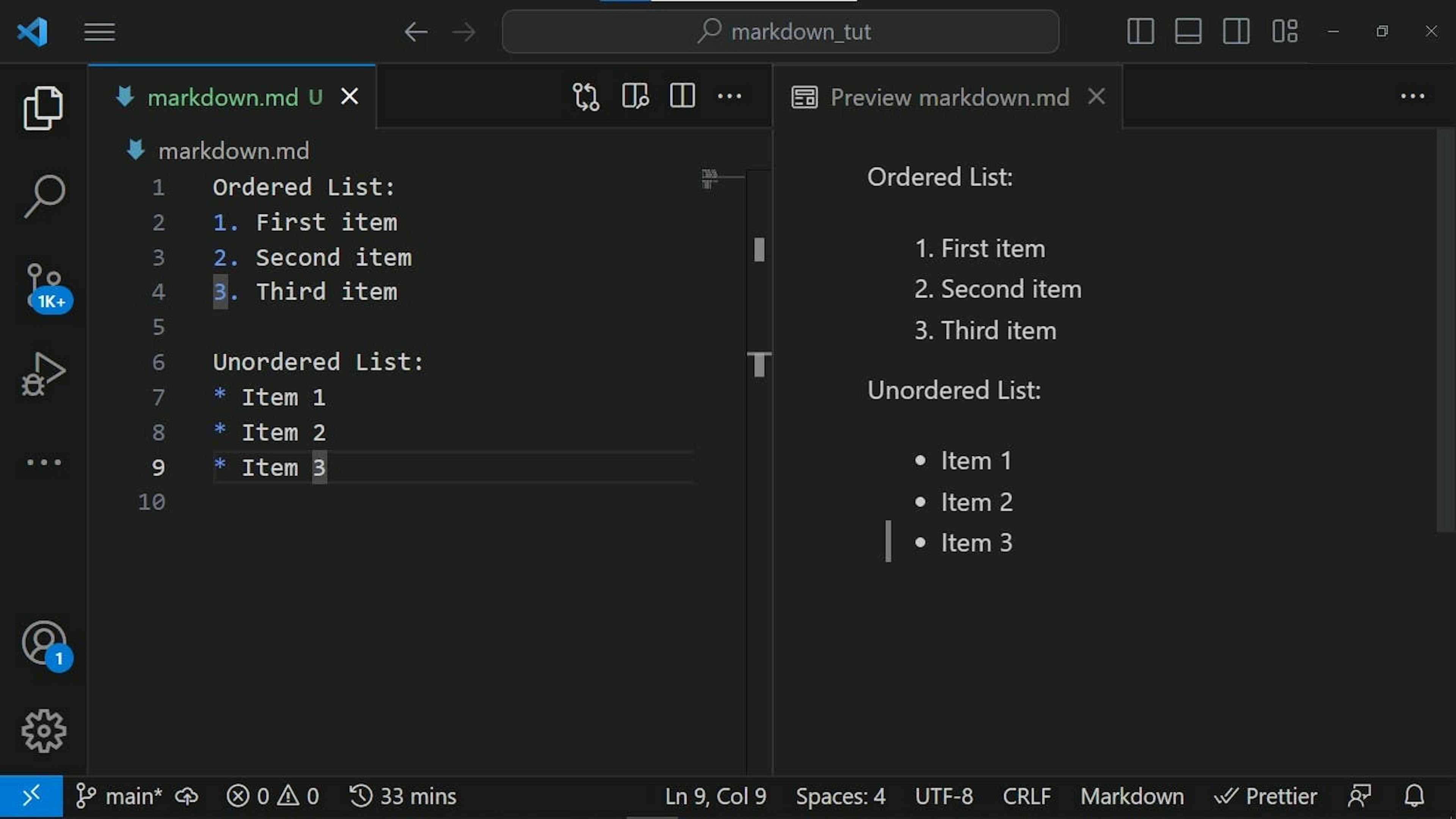Image resolution: width=1456 pixels, height=819 pixels.
Task: Click Ln 9, Col 9 cursor position
Action: [x=715, y=796]
